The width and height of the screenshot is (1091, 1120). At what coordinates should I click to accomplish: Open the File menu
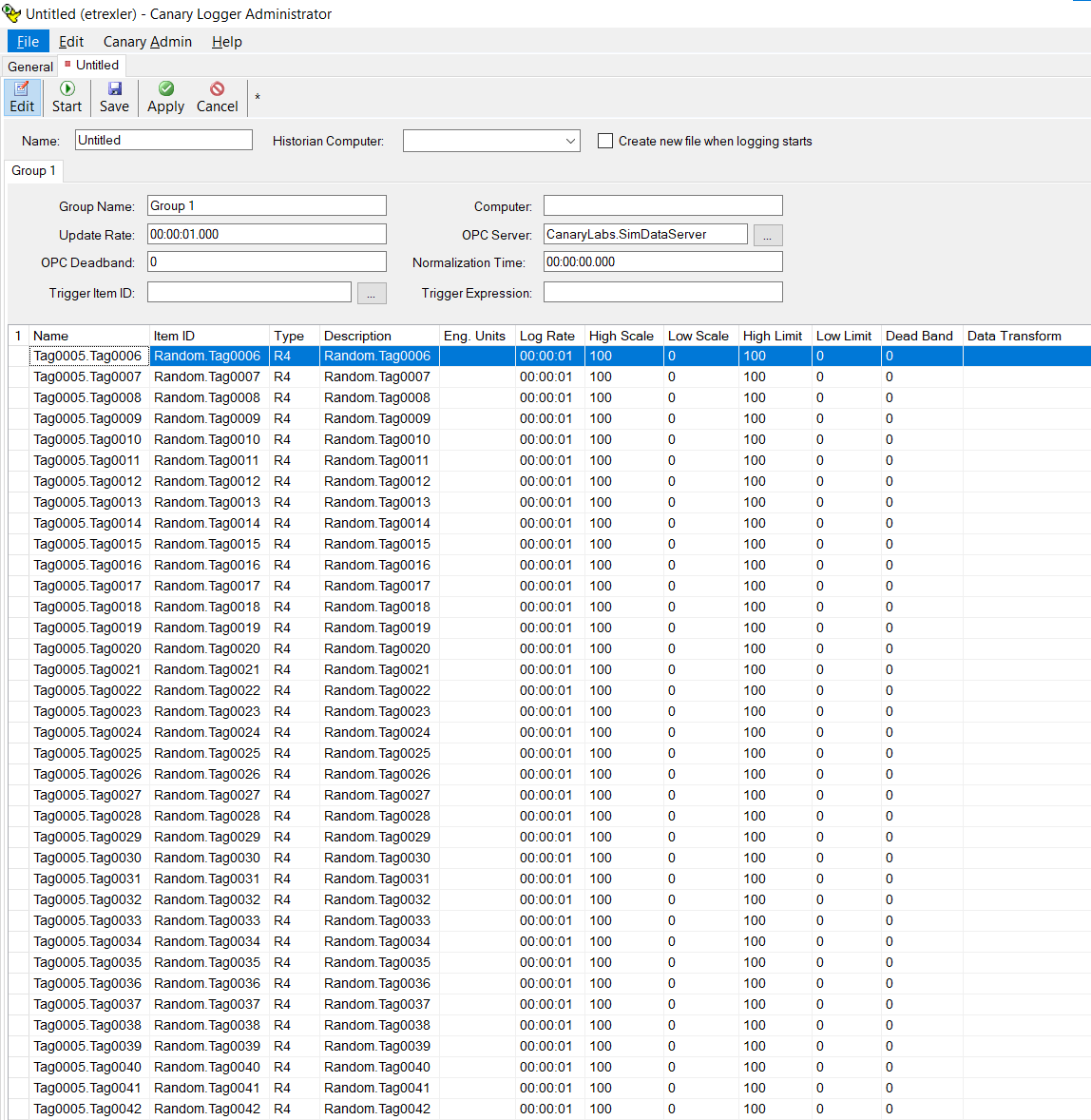coord(28,41)
